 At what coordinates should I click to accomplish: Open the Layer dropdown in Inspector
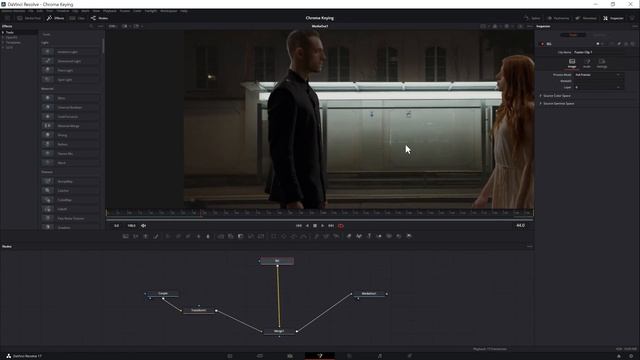pos(598,87)
